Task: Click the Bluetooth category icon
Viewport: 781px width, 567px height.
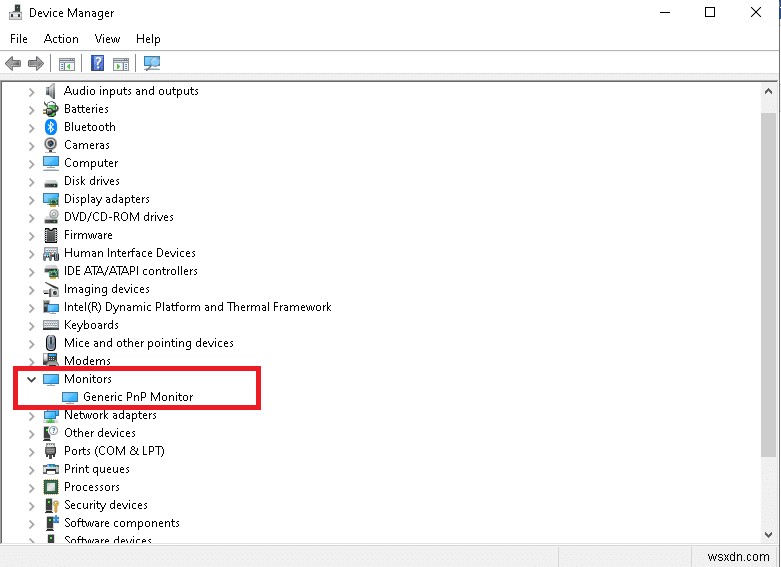Action: click(51, 127)
